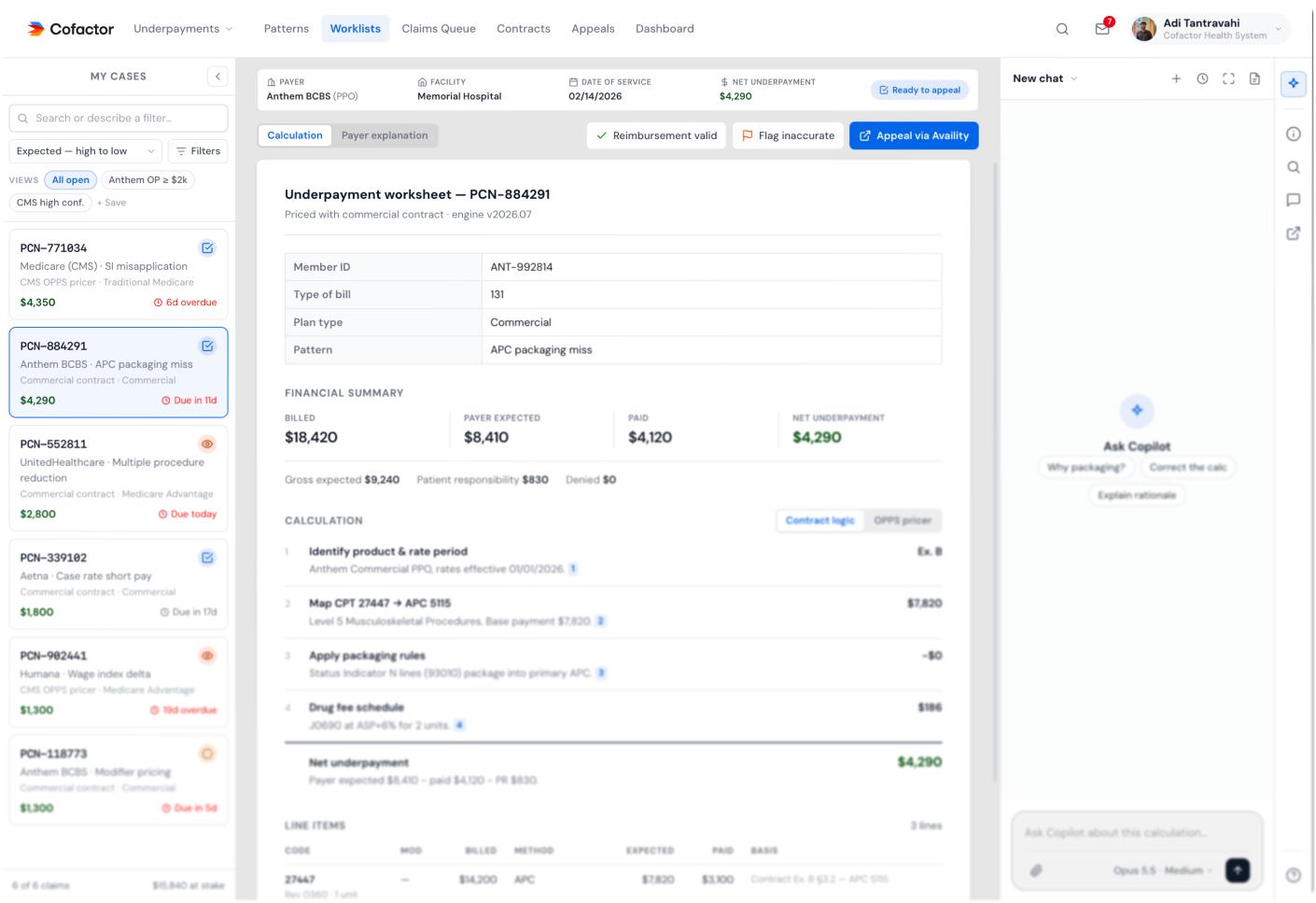
Task: Click the Why packaging? suggestion
Action: pos(1086,467)
